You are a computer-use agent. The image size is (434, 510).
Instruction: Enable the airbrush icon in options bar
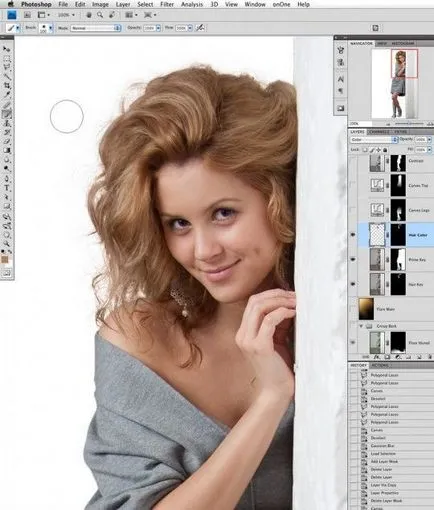coord(200,28)
